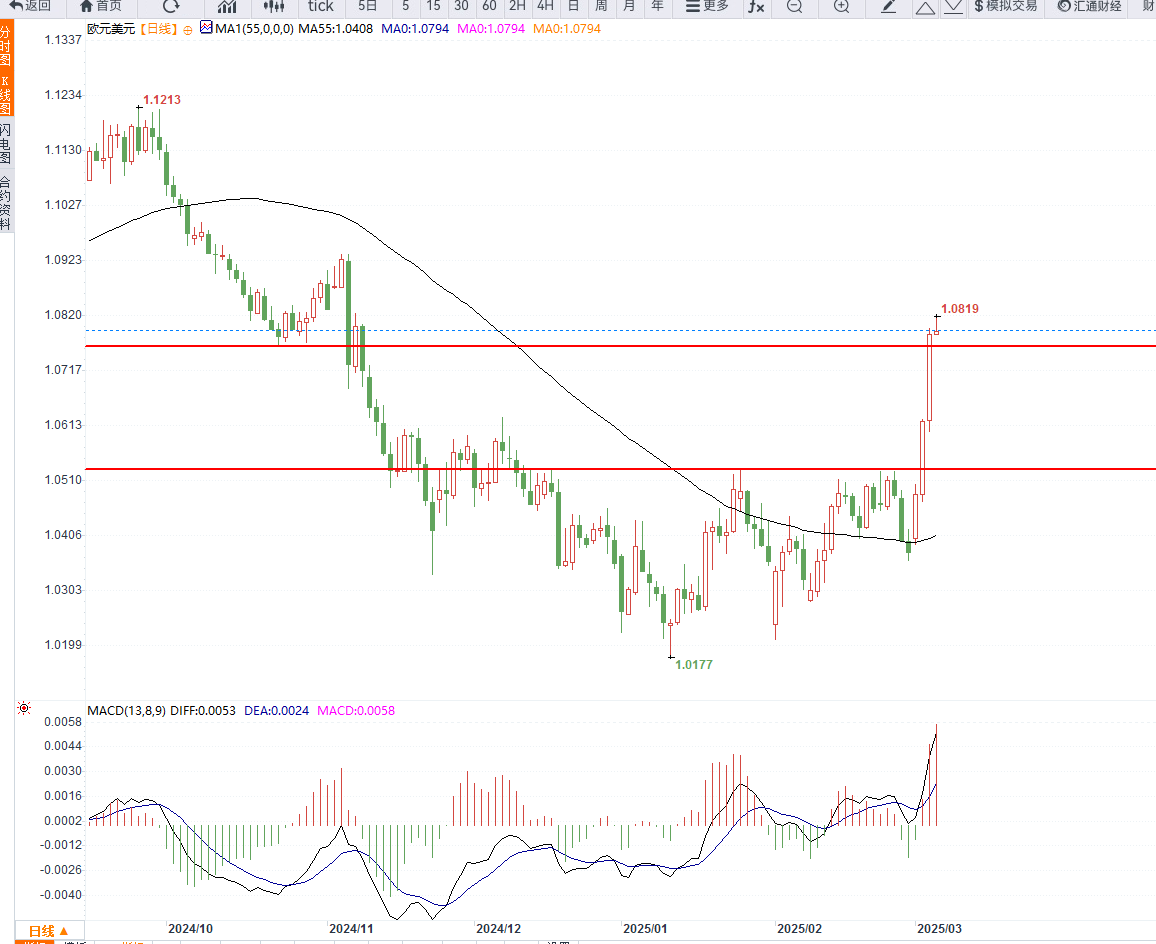Screen dimensions: 1156x944
Task: Click the DEA:0.0024 value text
Action: click(x=276, y=711)
